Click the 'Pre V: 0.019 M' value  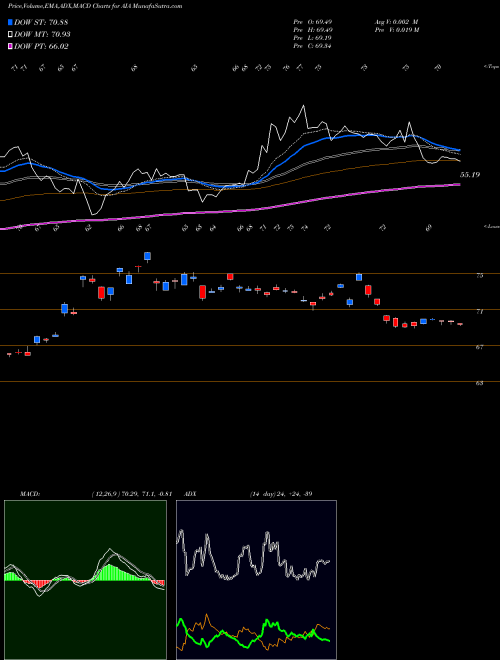pyautogui.click(x=397, y=30)
